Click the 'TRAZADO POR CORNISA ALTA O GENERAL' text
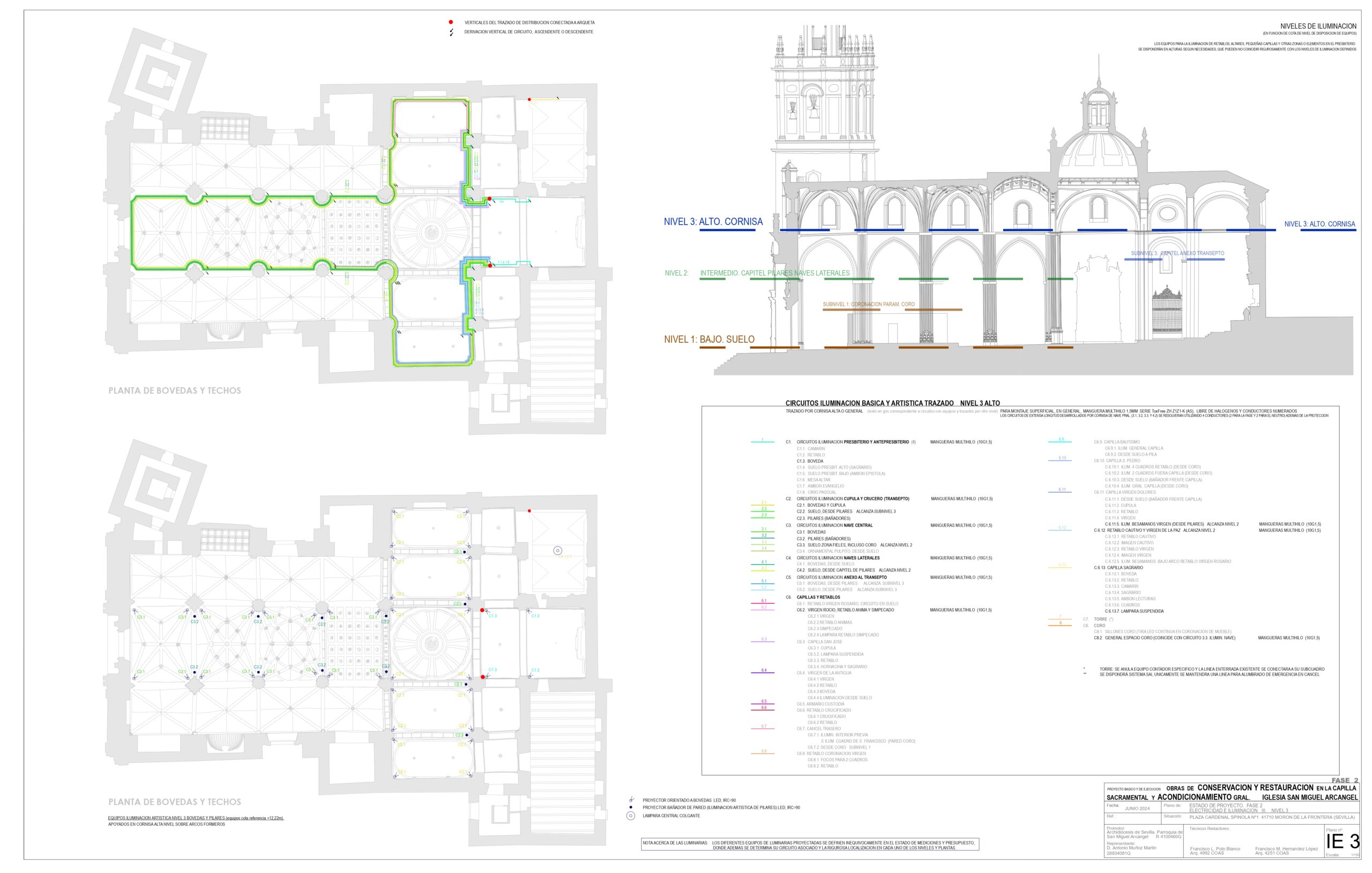Viewport: 1372px width, 873px height. pos(824,411)
